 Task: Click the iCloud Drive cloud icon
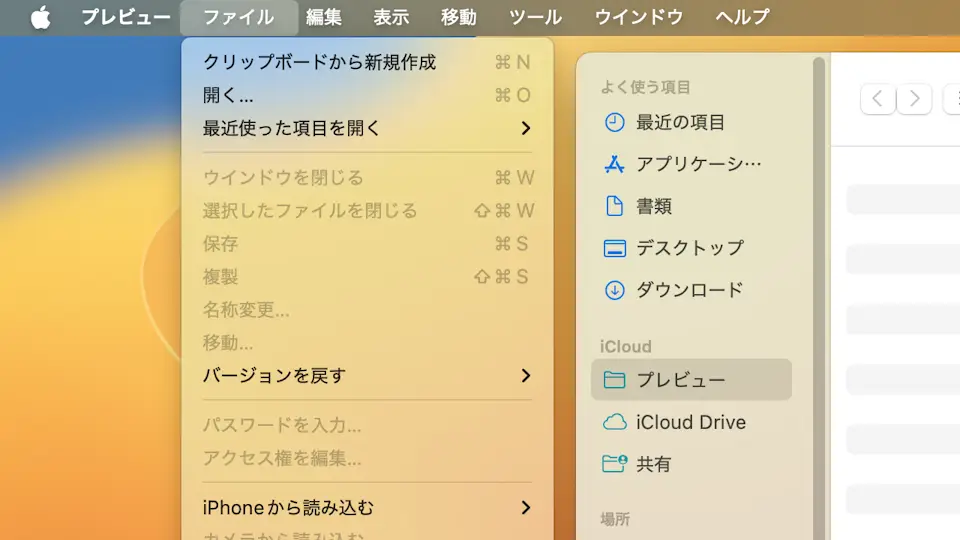pos(615,422)
